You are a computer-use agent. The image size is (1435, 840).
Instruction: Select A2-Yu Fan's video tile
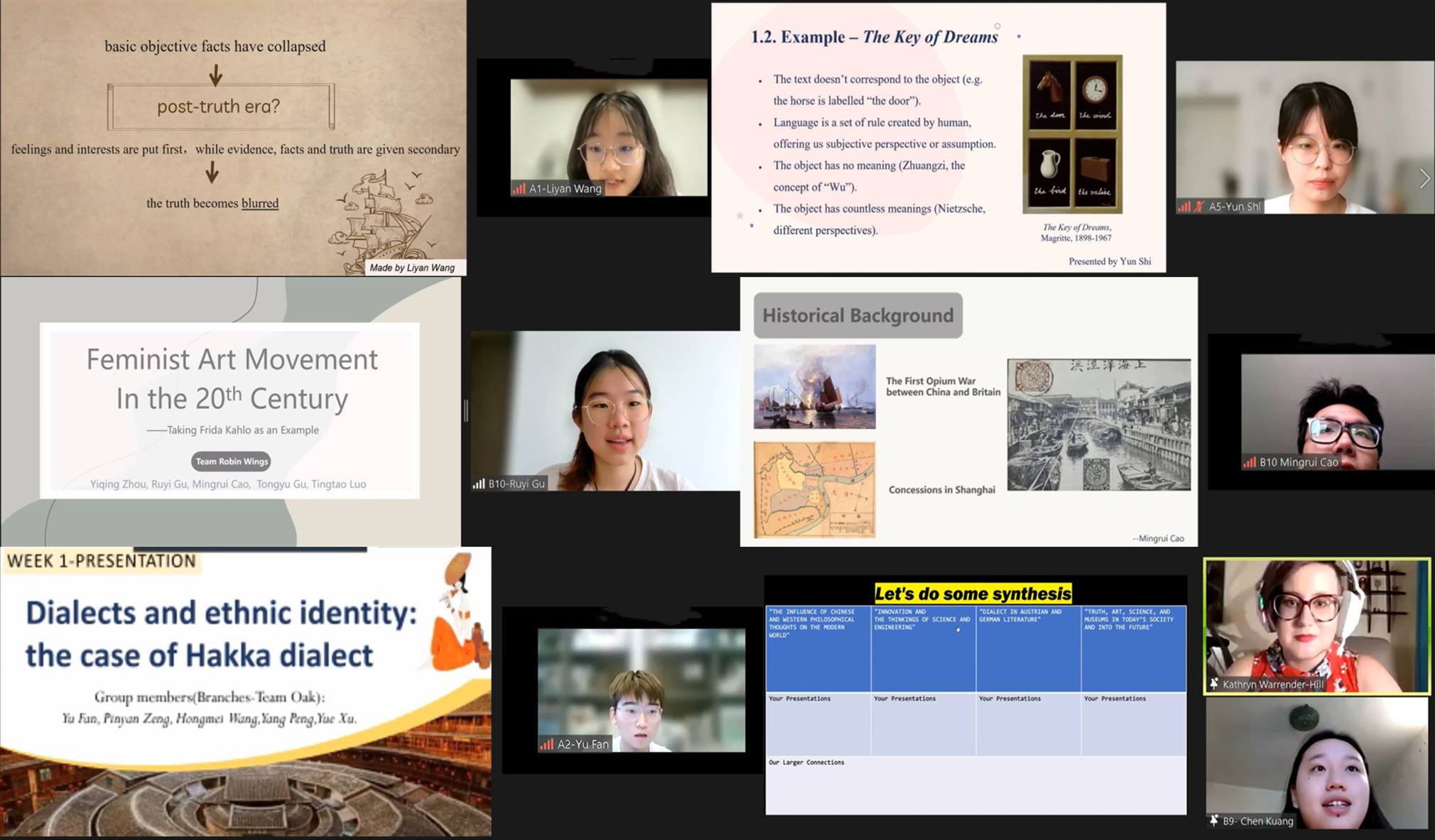click(x=641, y=689)
